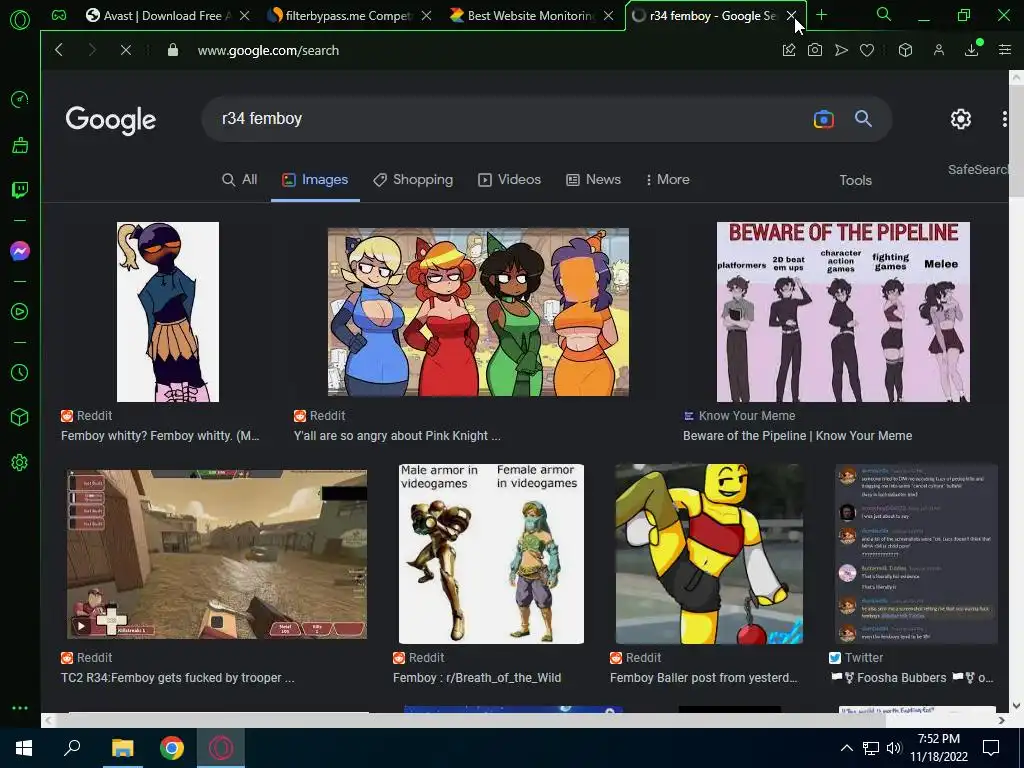The height and width of the screenshot is (768, 1024).
Task: Select the All results tab
Action: click(x=239, y=180)
